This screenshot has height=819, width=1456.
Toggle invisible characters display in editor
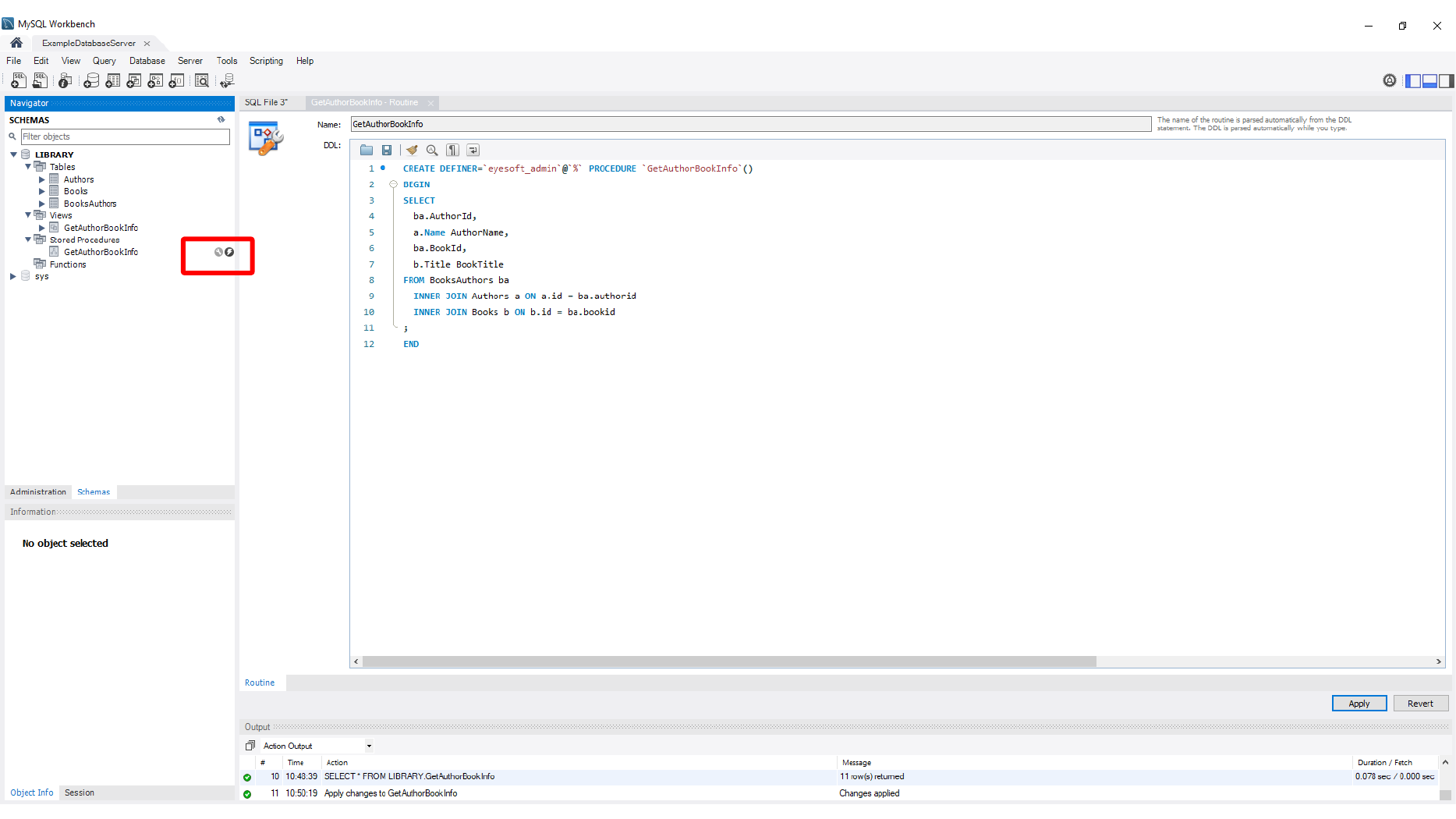(452, 150)
